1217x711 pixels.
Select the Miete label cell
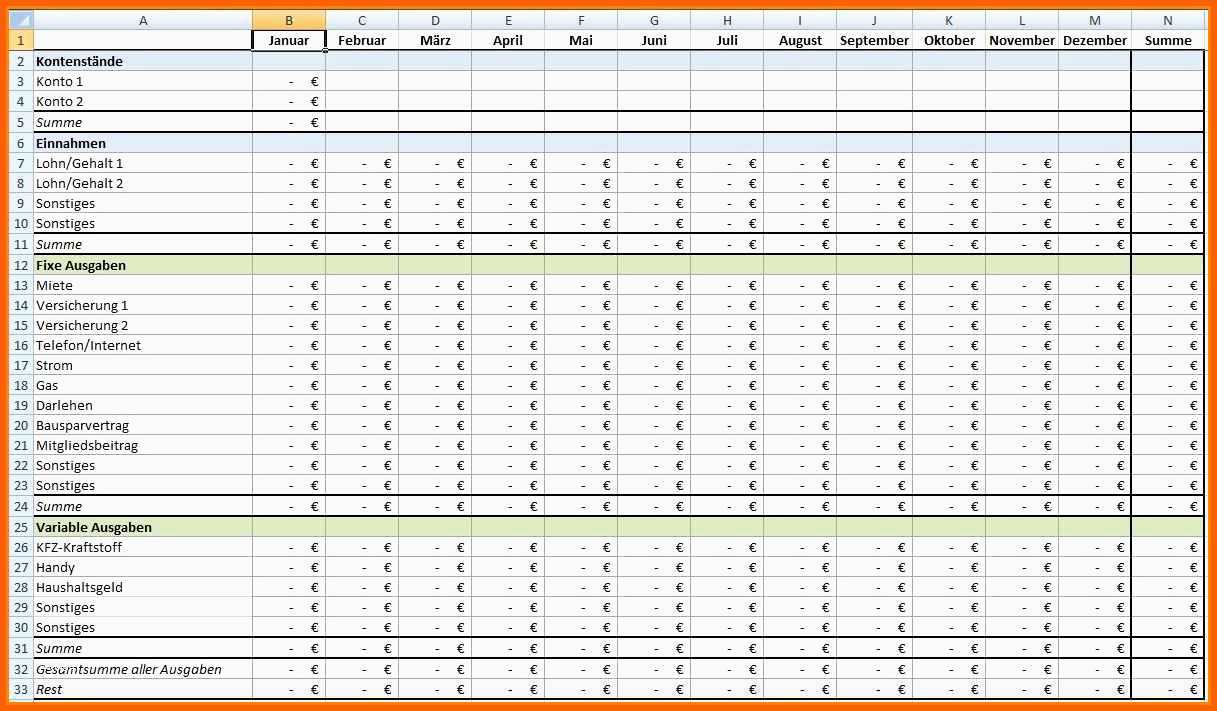pyautogui.click(x=143, y=285)
